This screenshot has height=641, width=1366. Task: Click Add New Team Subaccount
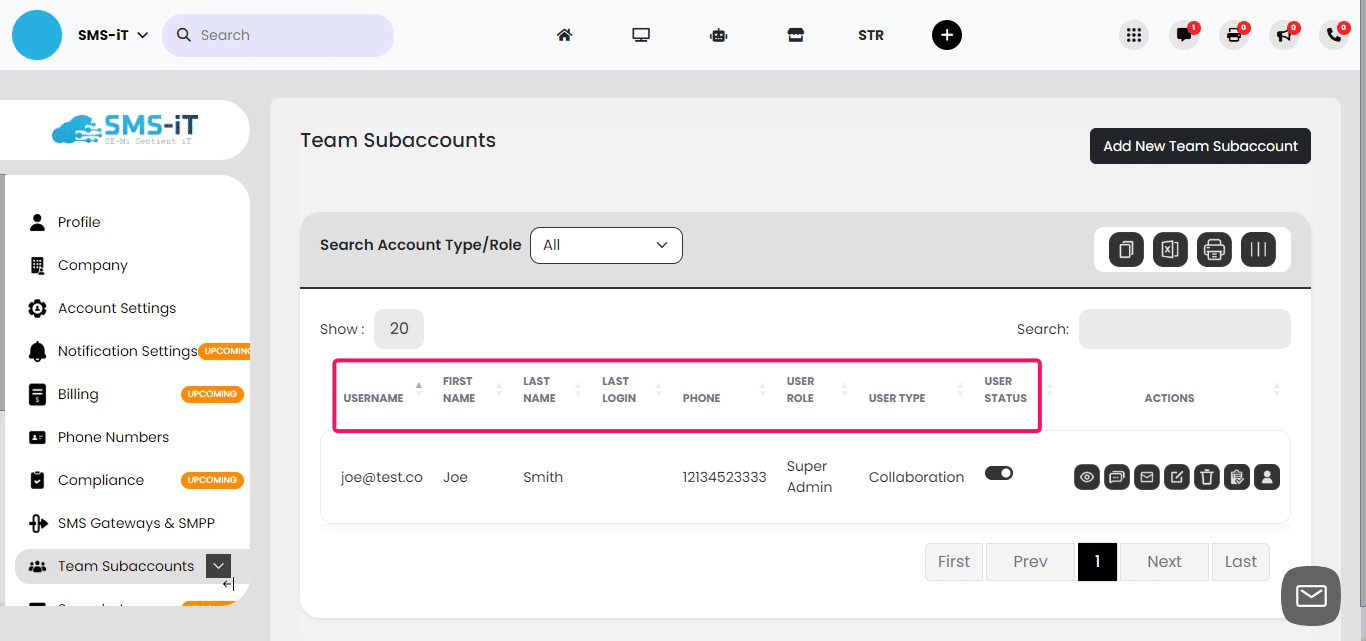click(x=1200, y=146)
